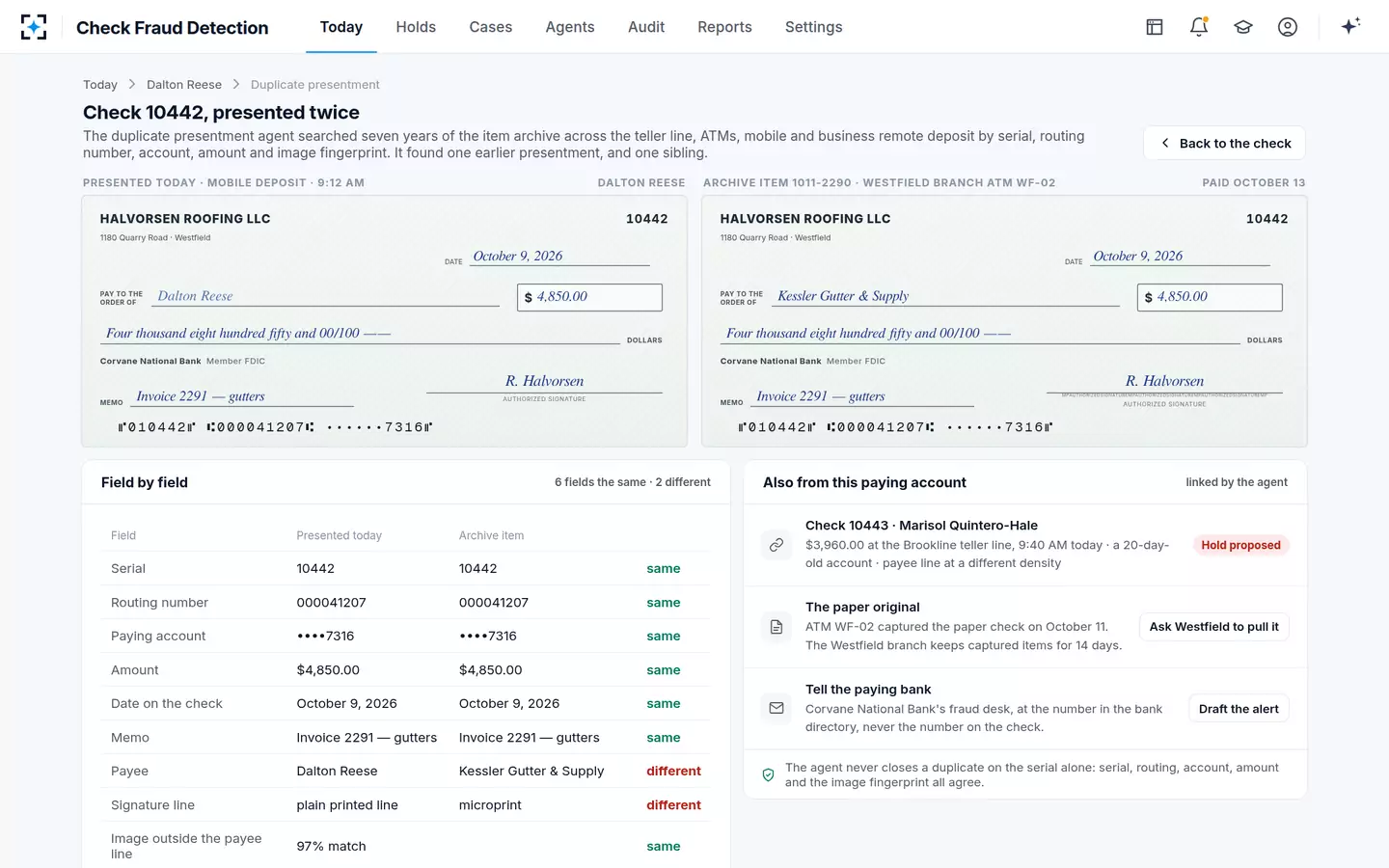
Task: Click the Routing number row label
Action: pos(159,603)
